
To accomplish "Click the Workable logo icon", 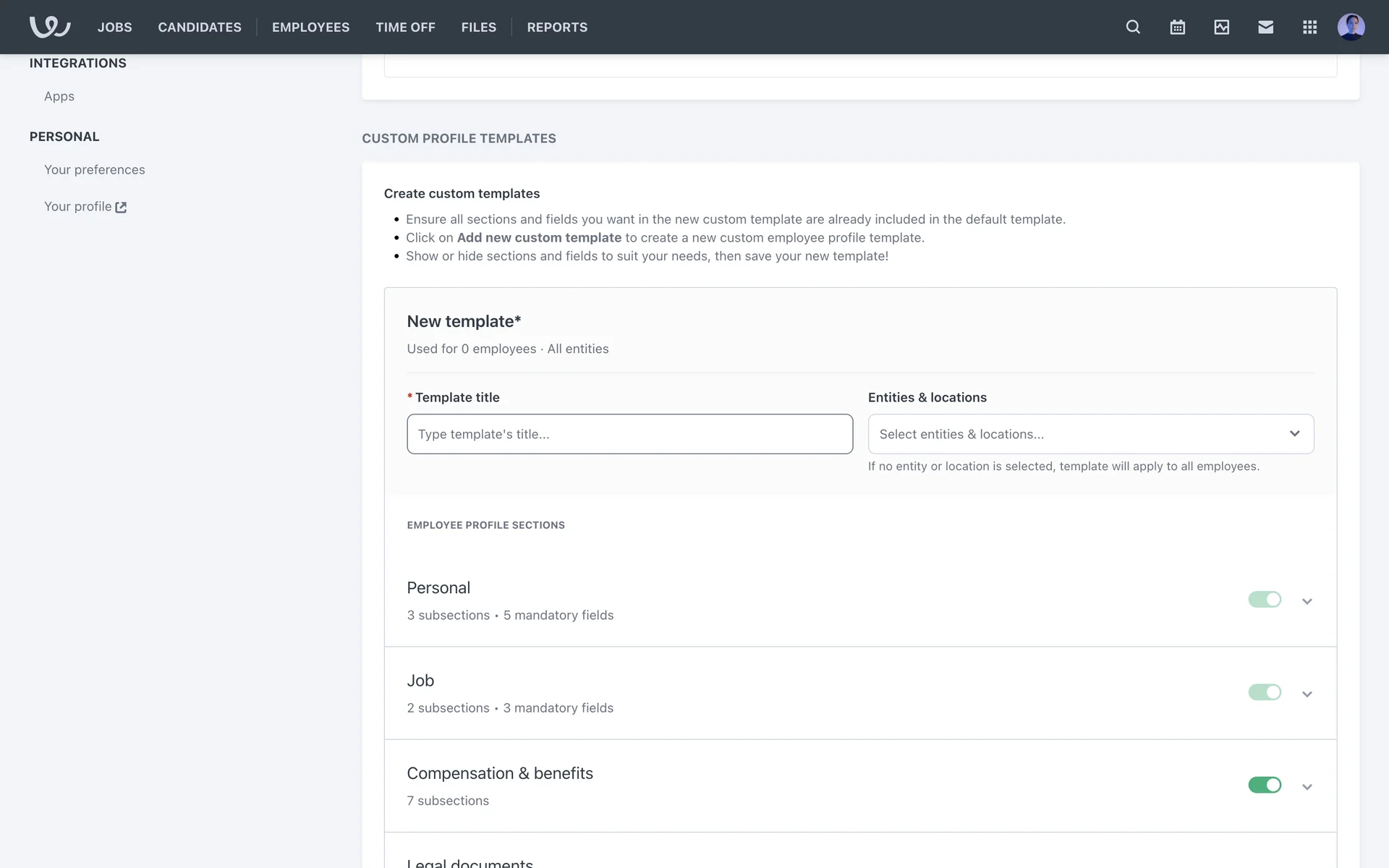I will 49,27.
